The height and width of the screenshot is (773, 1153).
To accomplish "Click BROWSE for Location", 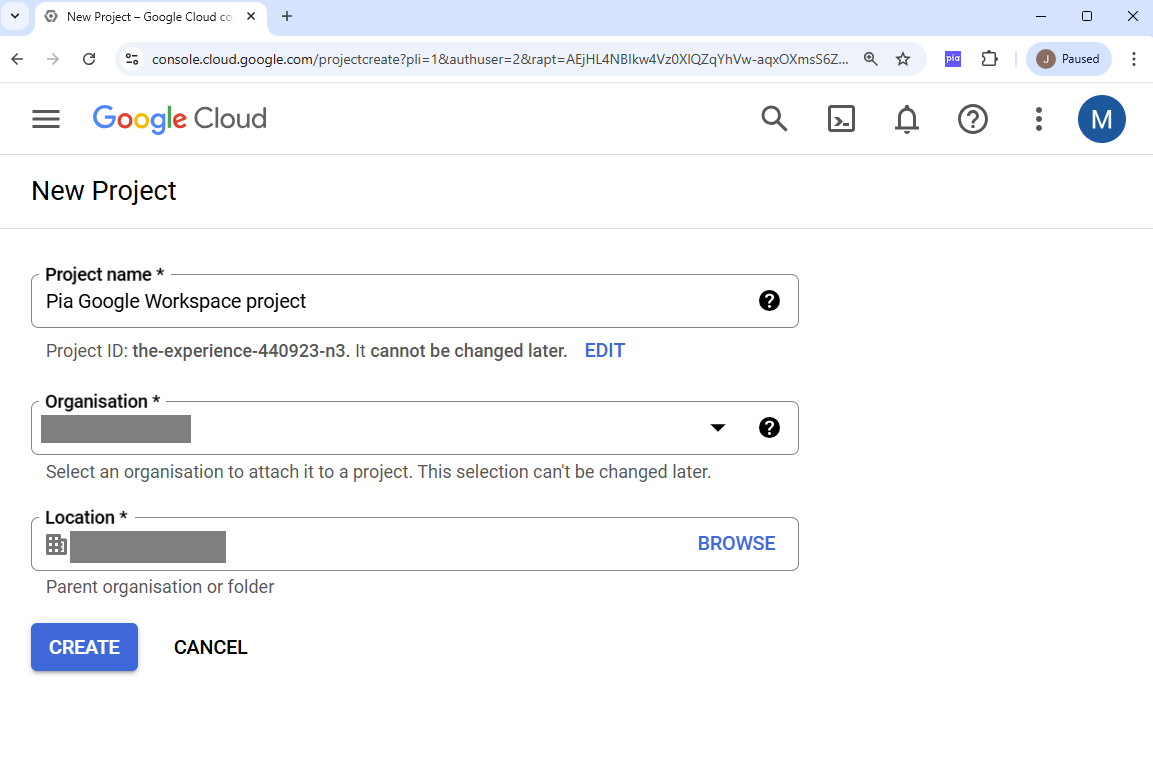I will pos(736,544).
